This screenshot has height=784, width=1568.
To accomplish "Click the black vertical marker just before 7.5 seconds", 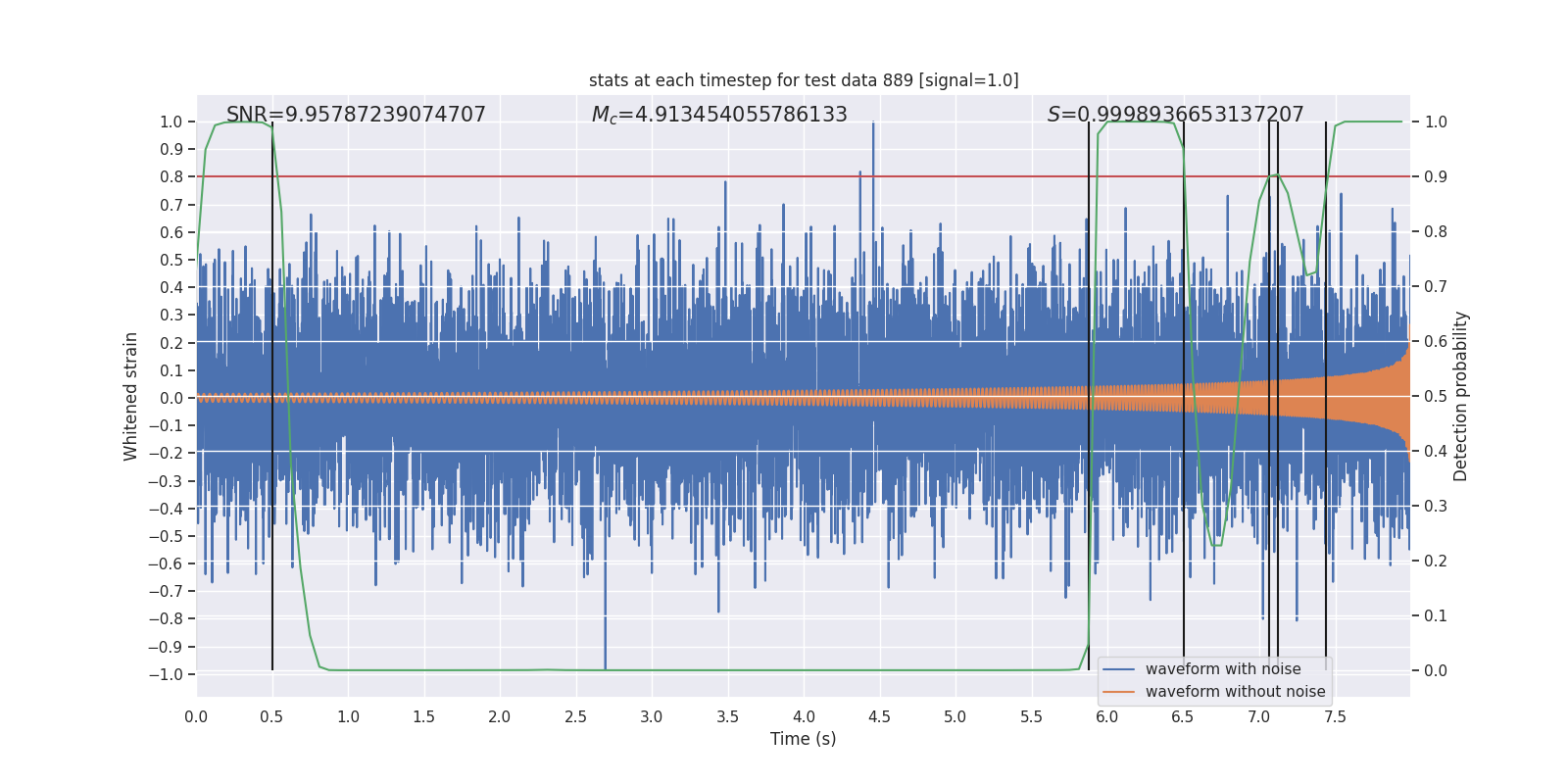I will tap(1326, 396).
